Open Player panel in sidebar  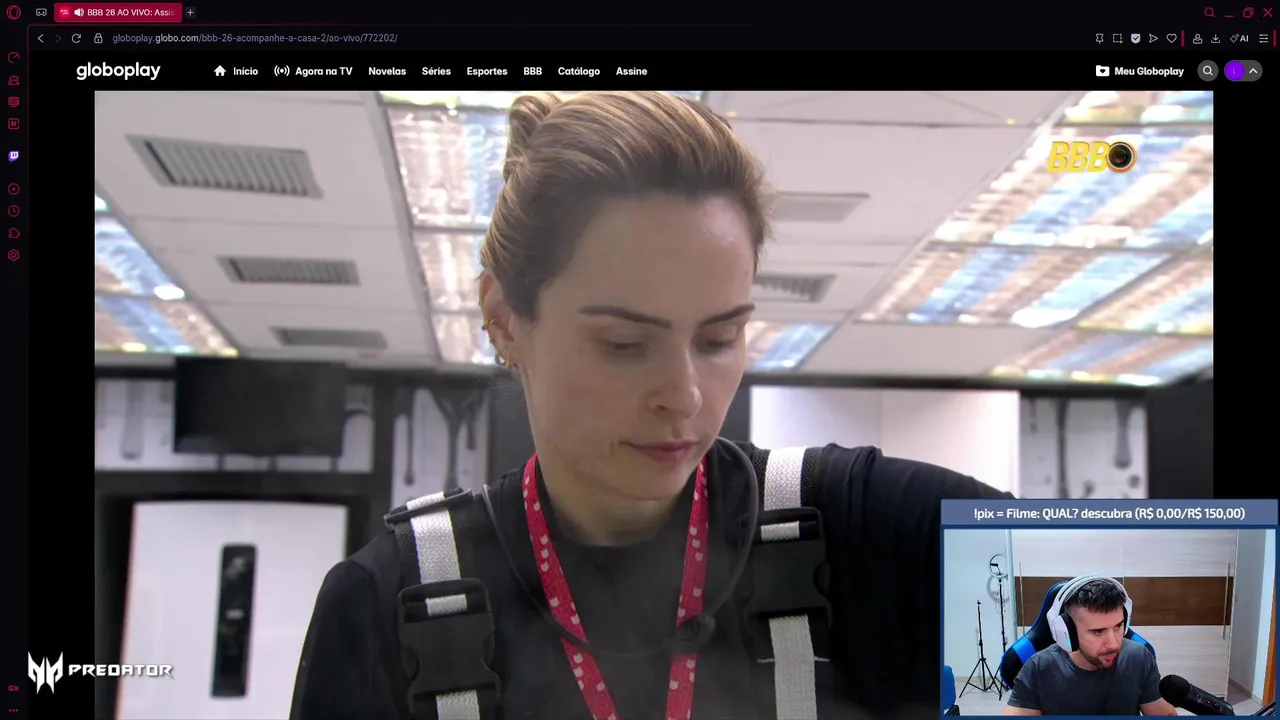[x=14, y=189]
